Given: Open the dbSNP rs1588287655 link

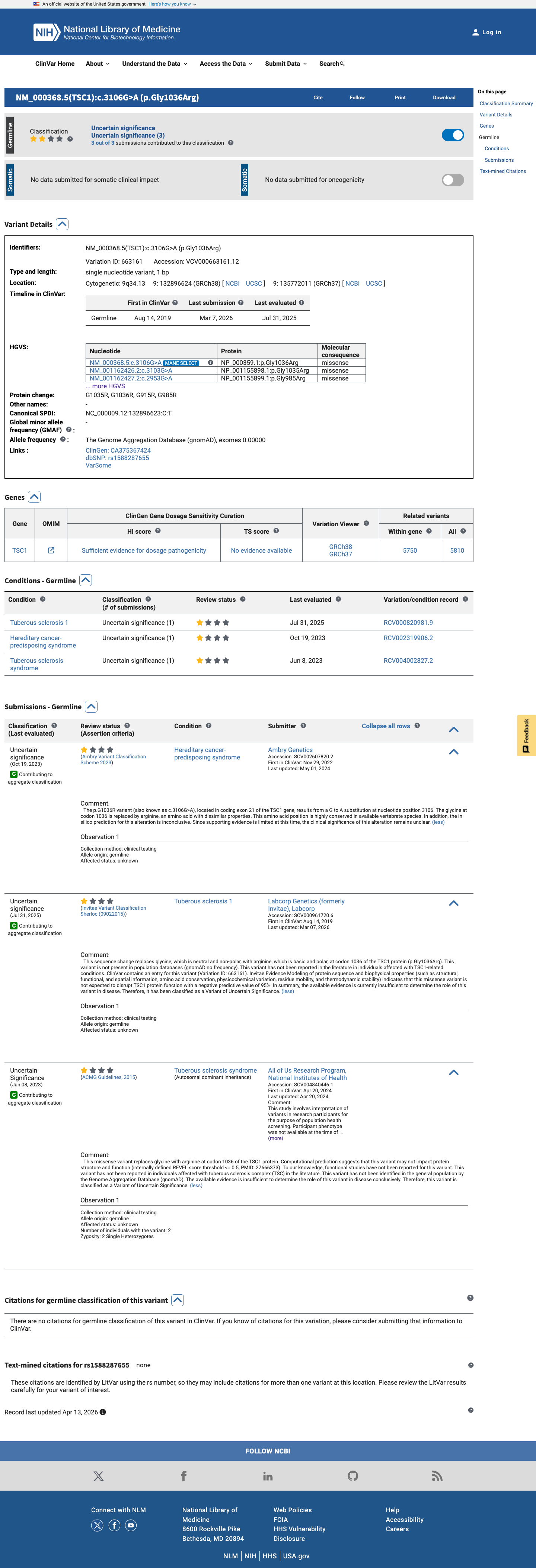Looking at the screenshot, I should [118, 458].
